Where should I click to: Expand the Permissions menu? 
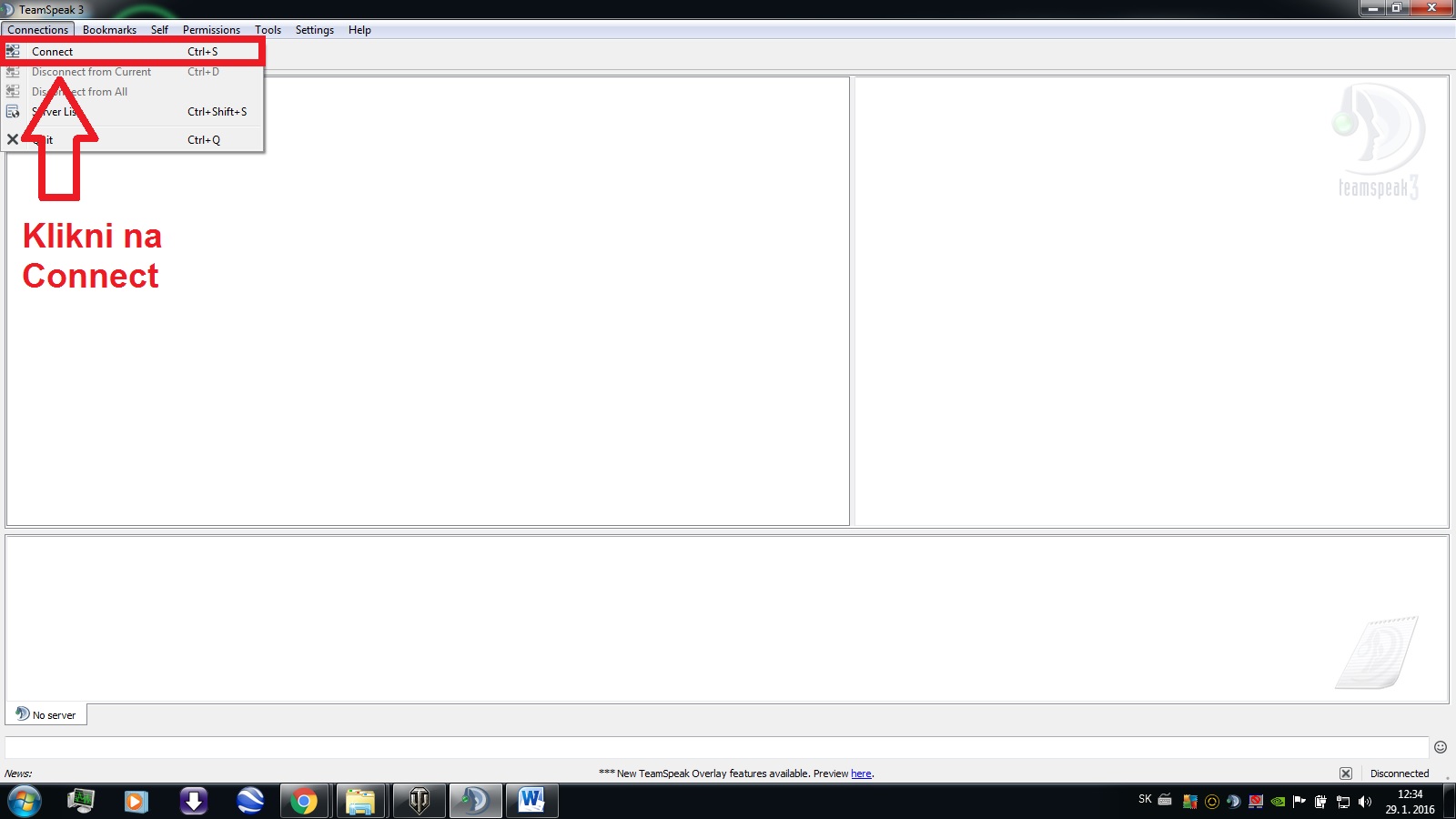(x=211, y=30)
